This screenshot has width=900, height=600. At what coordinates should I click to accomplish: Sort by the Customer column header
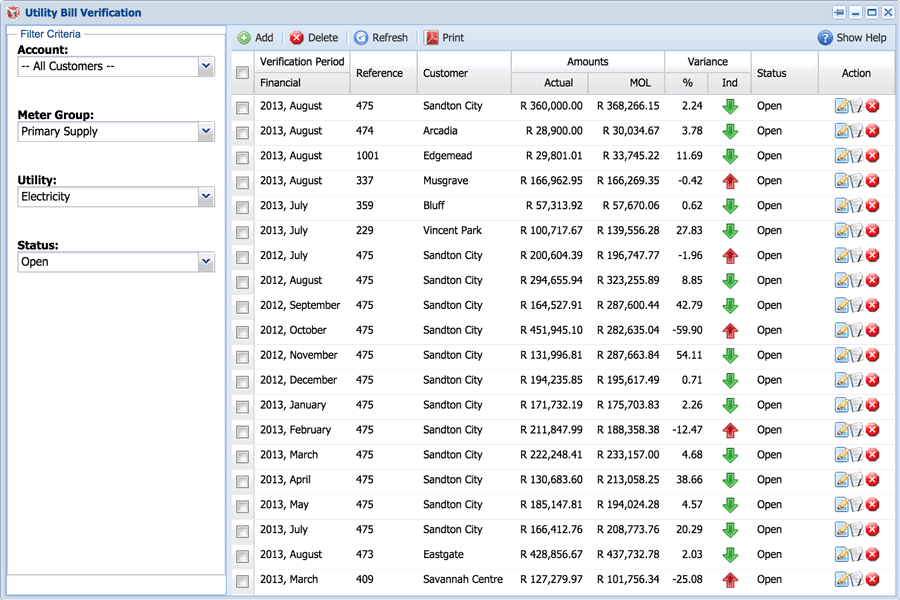(x=464, y=73)
